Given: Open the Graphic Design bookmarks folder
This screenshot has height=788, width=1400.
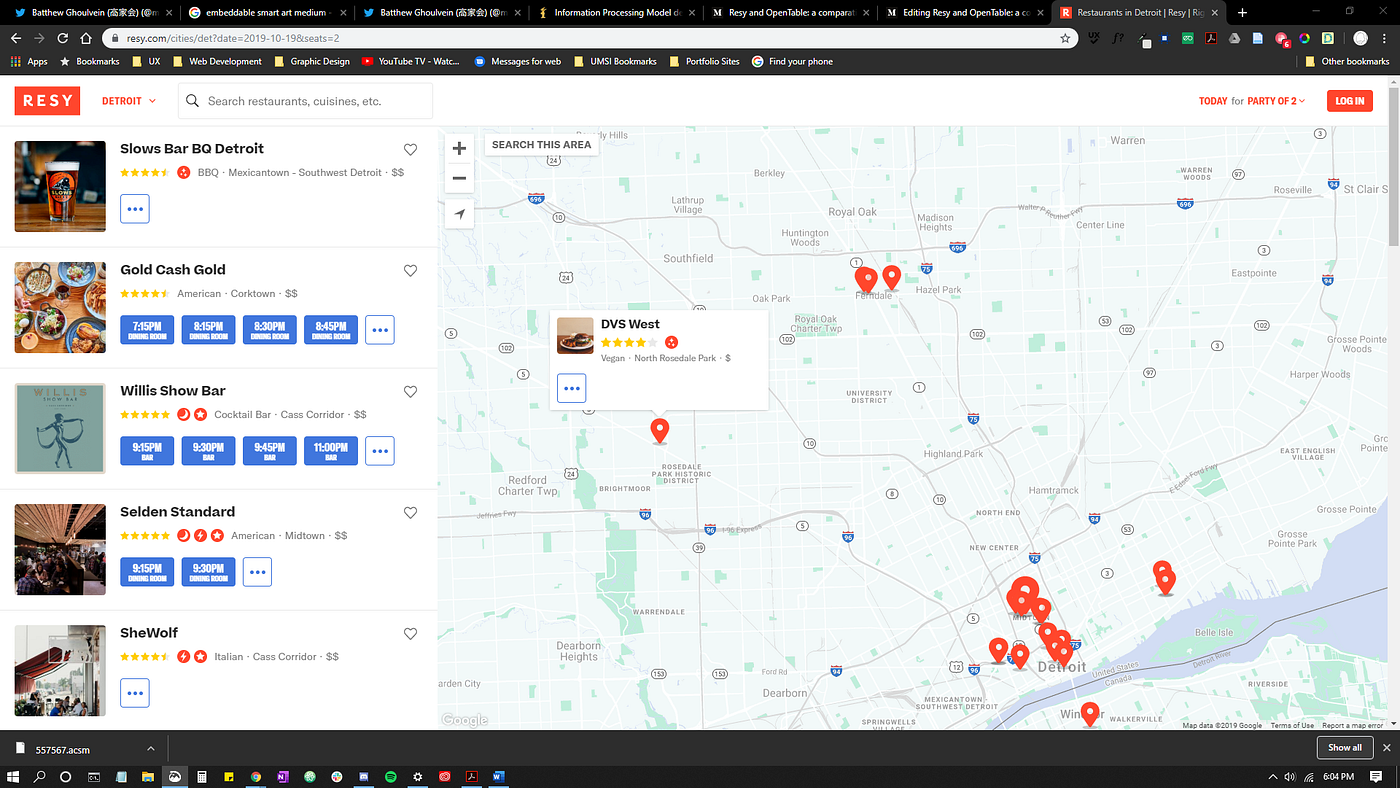Looking at the screenshot, I should click(x=312, y=61).
